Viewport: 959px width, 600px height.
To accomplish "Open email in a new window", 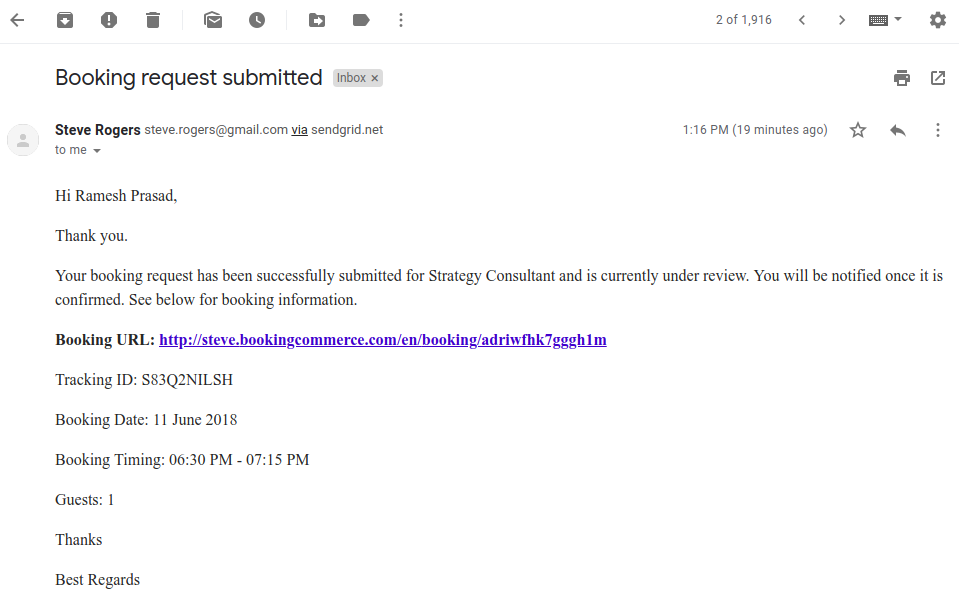I will click(x=938, y=78).
